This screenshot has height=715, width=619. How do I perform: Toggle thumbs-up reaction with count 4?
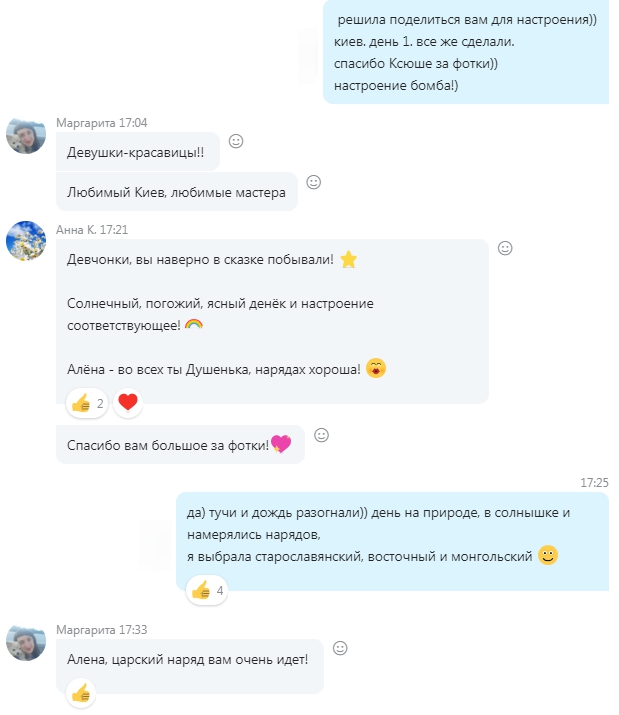pos(207,591)
